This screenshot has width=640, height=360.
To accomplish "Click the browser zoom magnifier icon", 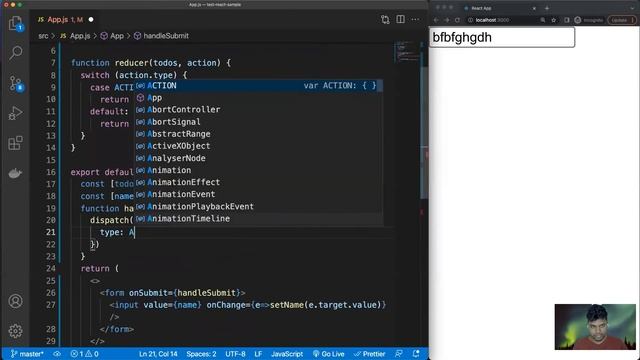I will 542,20.
